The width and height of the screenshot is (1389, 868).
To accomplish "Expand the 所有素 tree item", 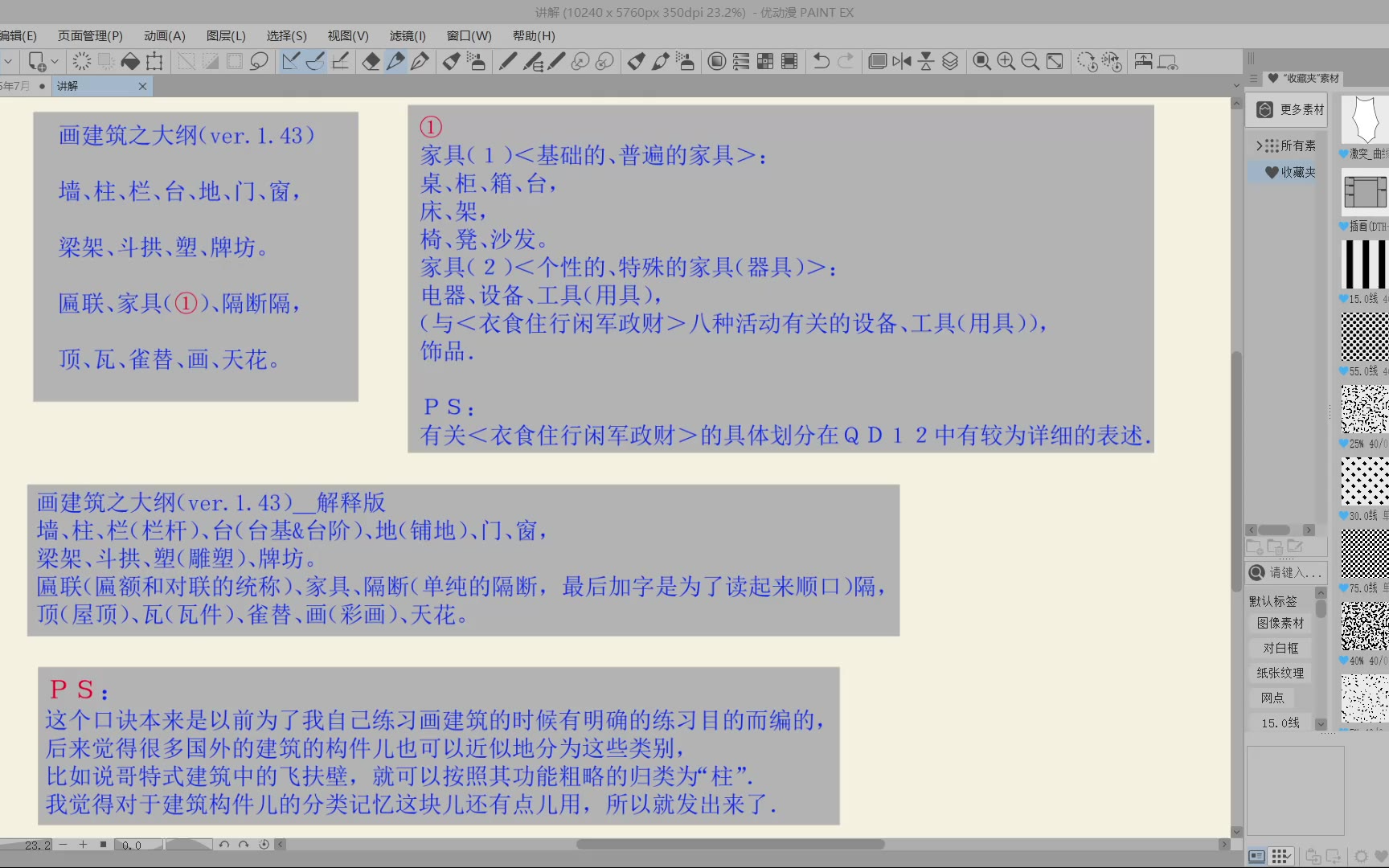I will [1259, 145].
